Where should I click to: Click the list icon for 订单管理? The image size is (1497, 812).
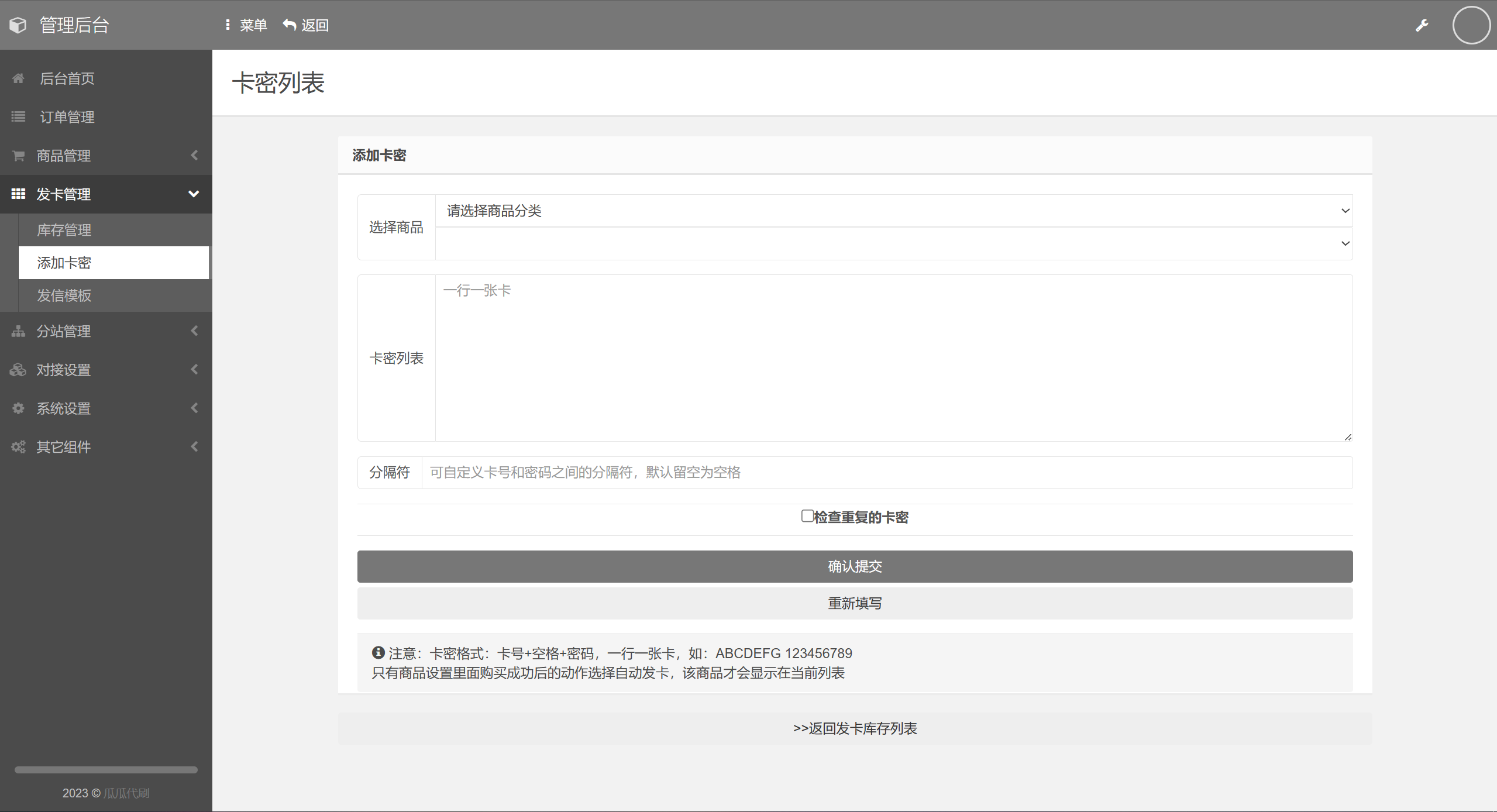pyautogui.click(x=18, y=117)
